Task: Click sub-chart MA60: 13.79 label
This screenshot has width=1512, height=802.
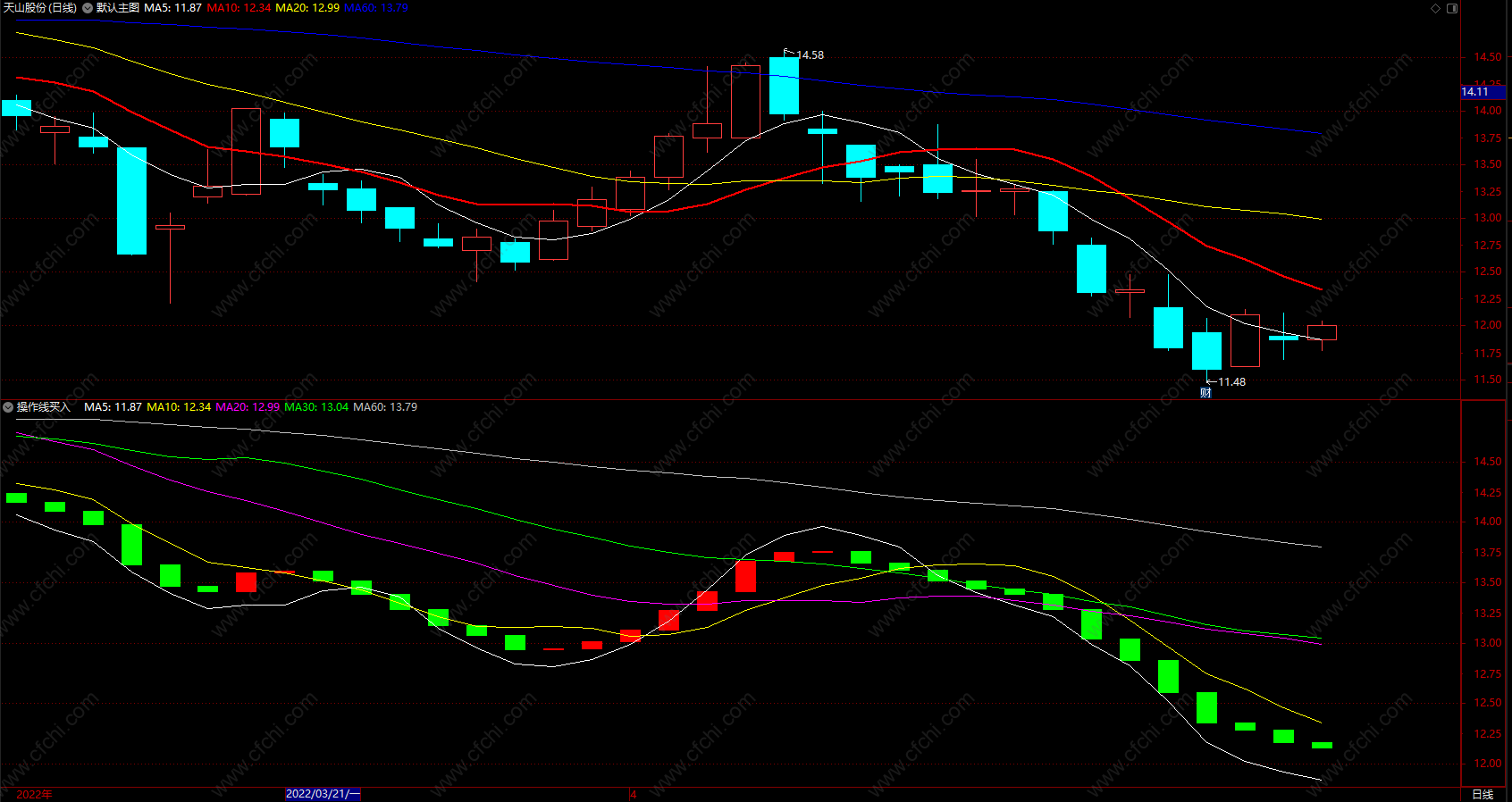Action: (x=385, y=407)
